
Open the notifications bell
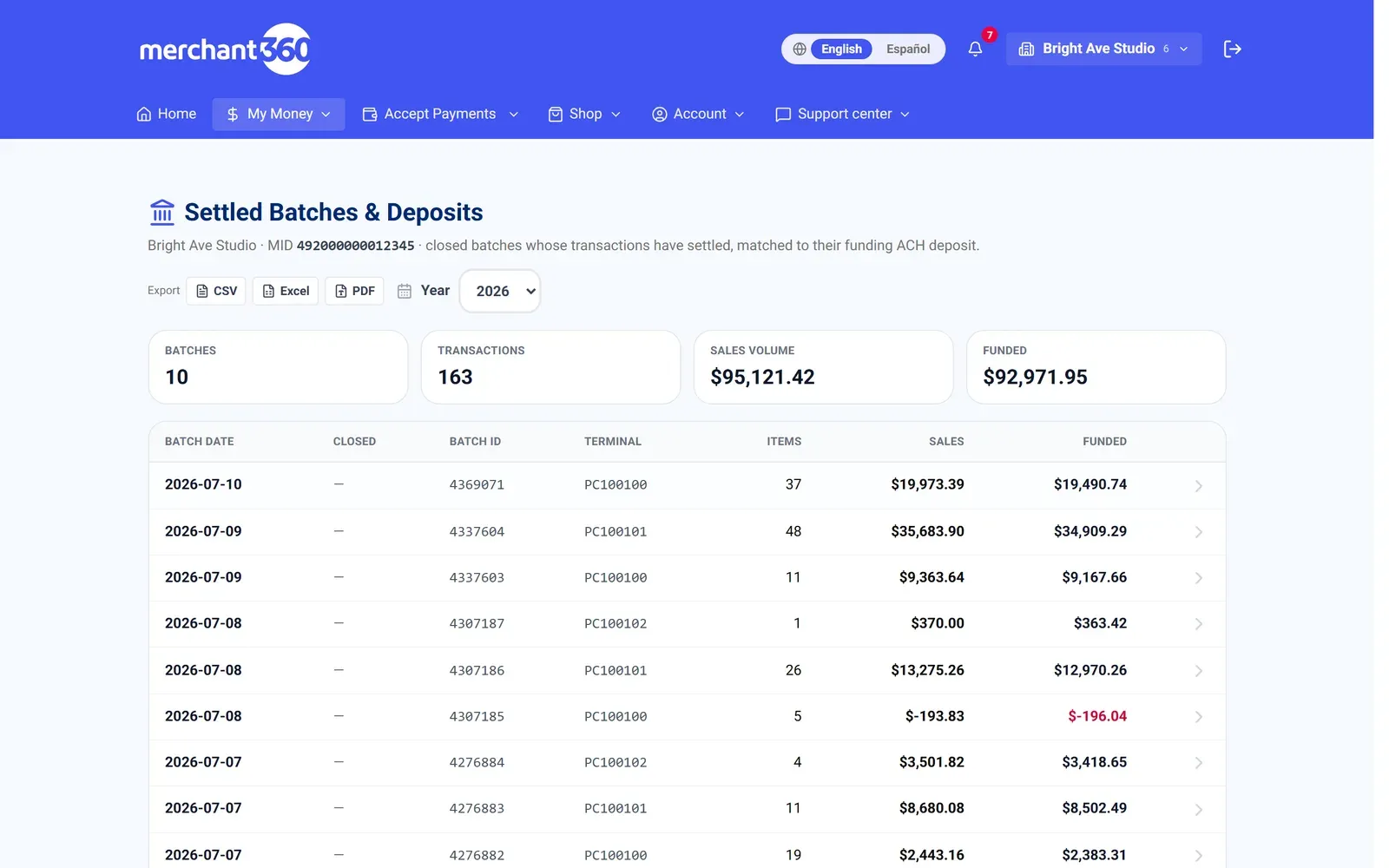coord(975,49)
